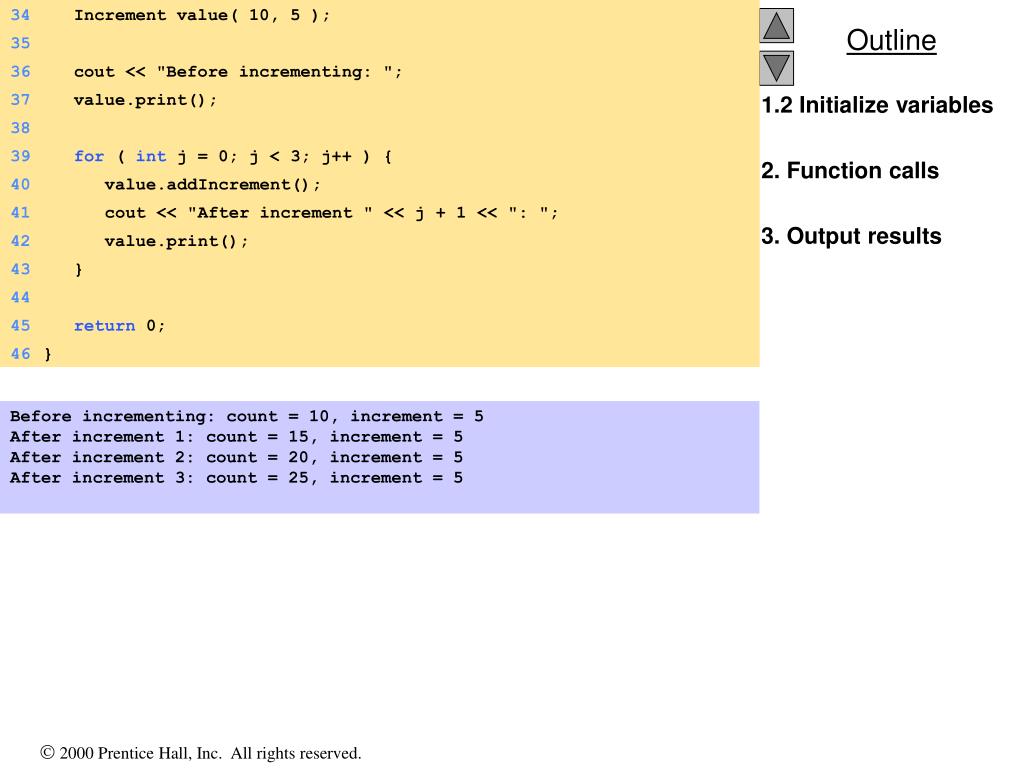Click output 'Before incrementing: count = 10, increment = 5'
Screen dimensions: 1024x768
pos(247,417)
